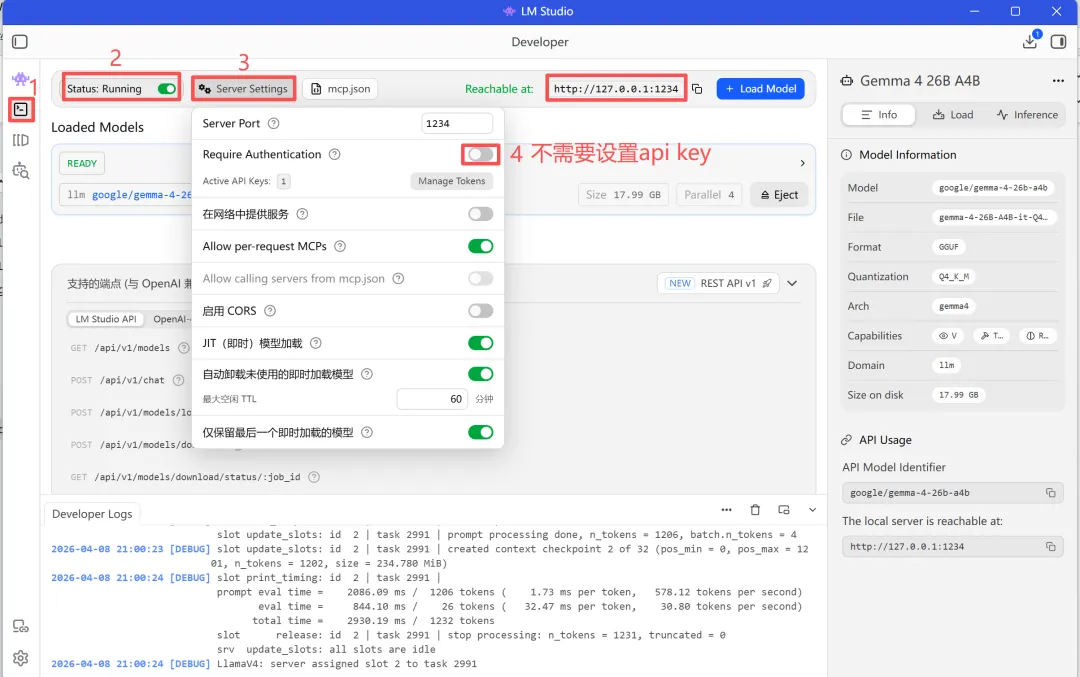1080x677 pixels.
Task: Enable 在网络中提供服务 switch
Action: (x=480, y=214)
